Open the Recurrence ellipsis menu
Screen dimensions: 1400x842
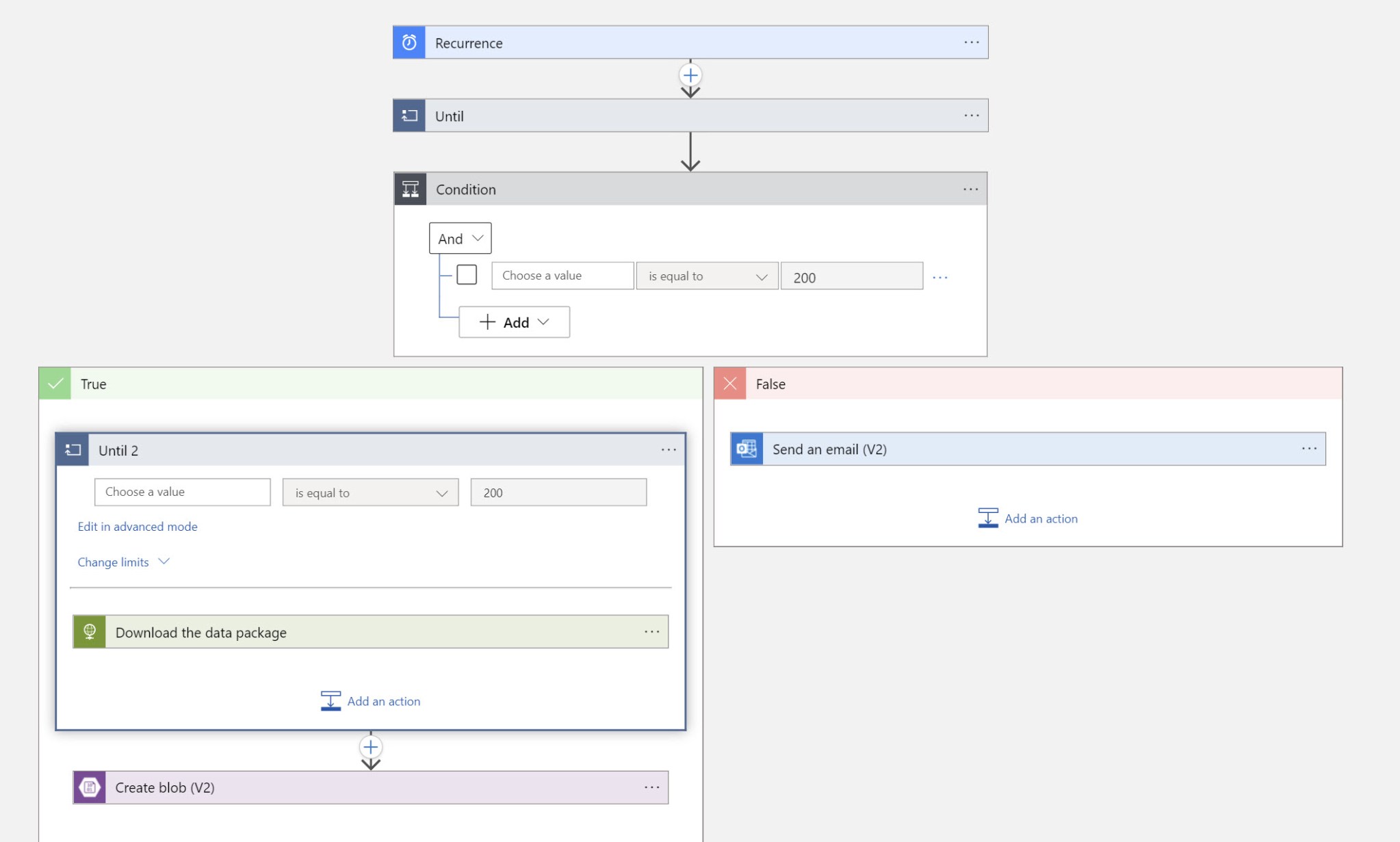971,42
